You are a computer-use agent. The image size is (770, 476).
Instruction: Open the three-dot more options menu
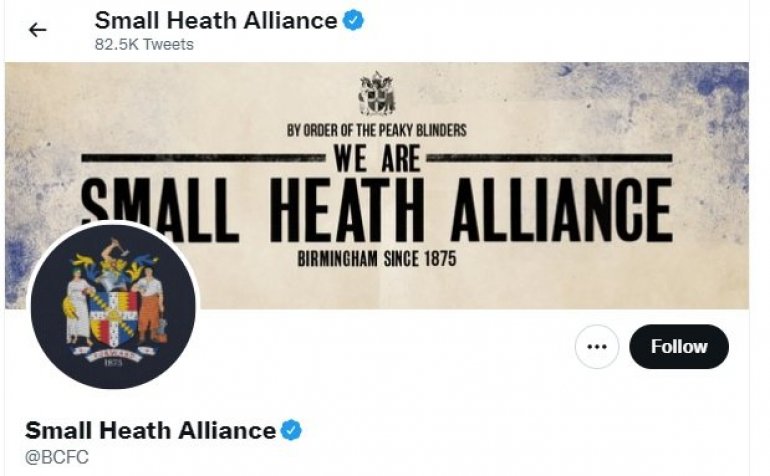597,346
